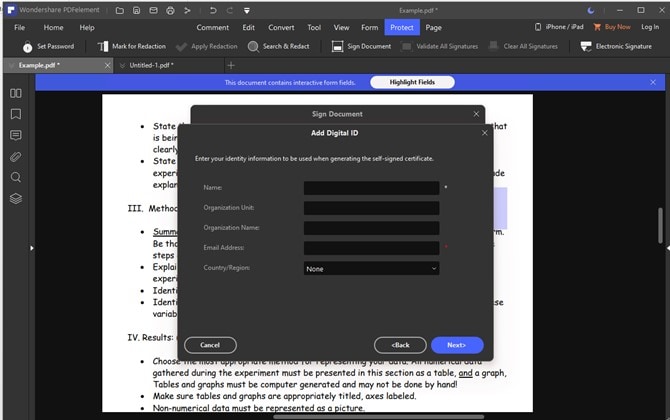This screenshot has height=420, width=670.
Task: Redo the last undone action
Action: 230,10
